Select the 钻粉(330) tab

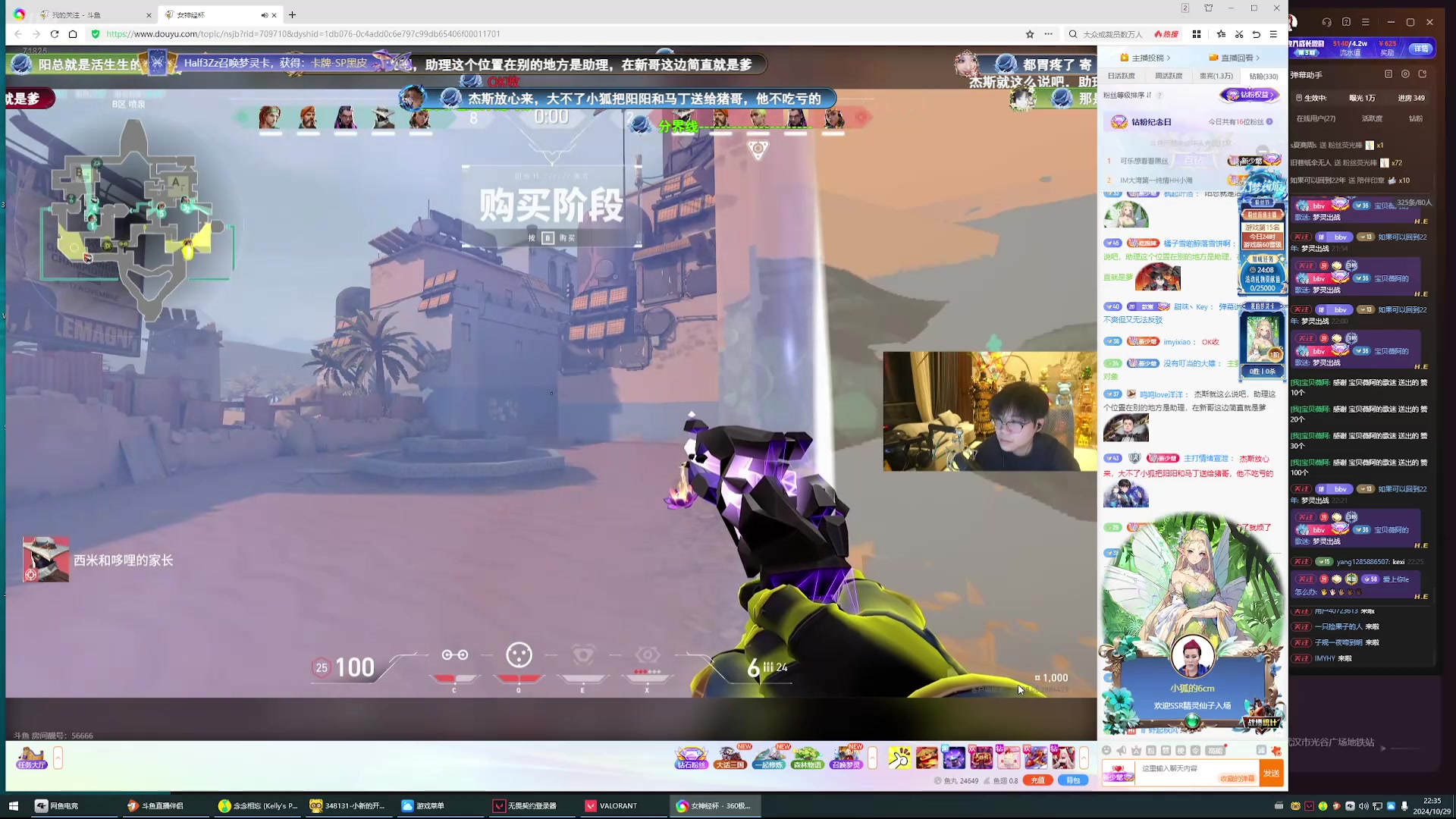click(1263, 76)
